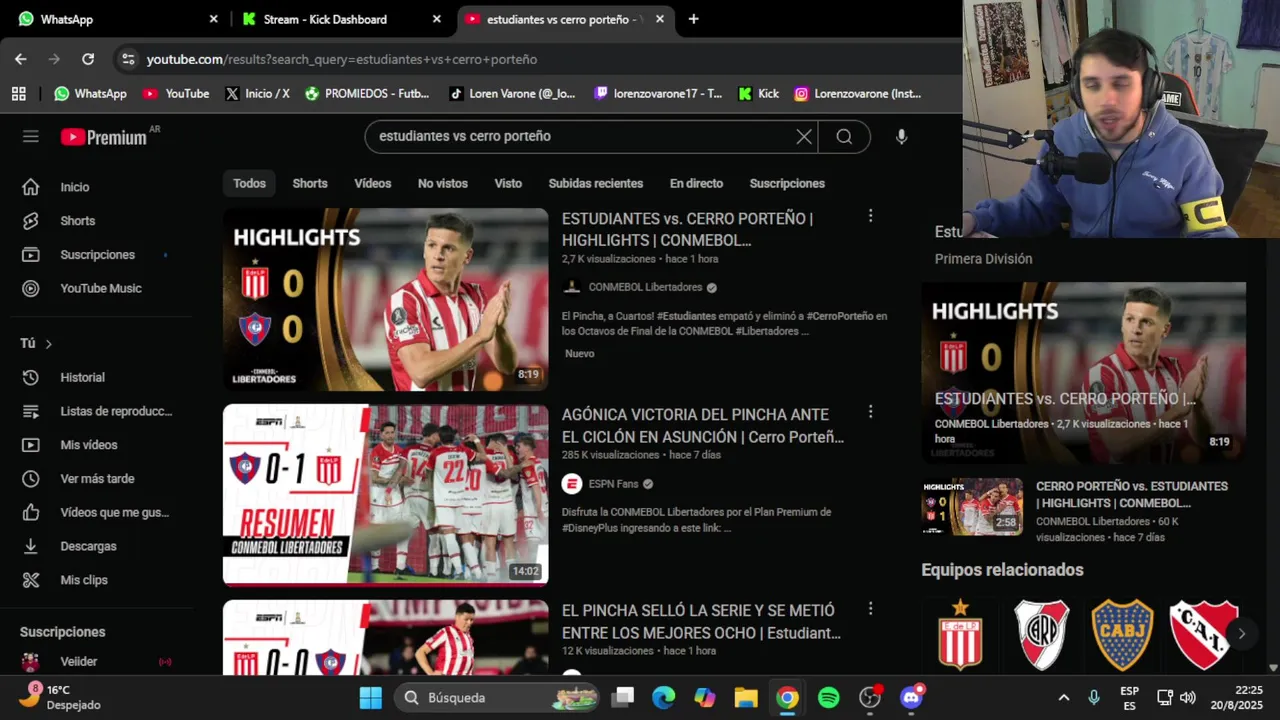Image resolution: width=1280 pixels, height=720 pixels.
Task: Show hidden system tray icons chevron
Action: (x=1064, y=698)
